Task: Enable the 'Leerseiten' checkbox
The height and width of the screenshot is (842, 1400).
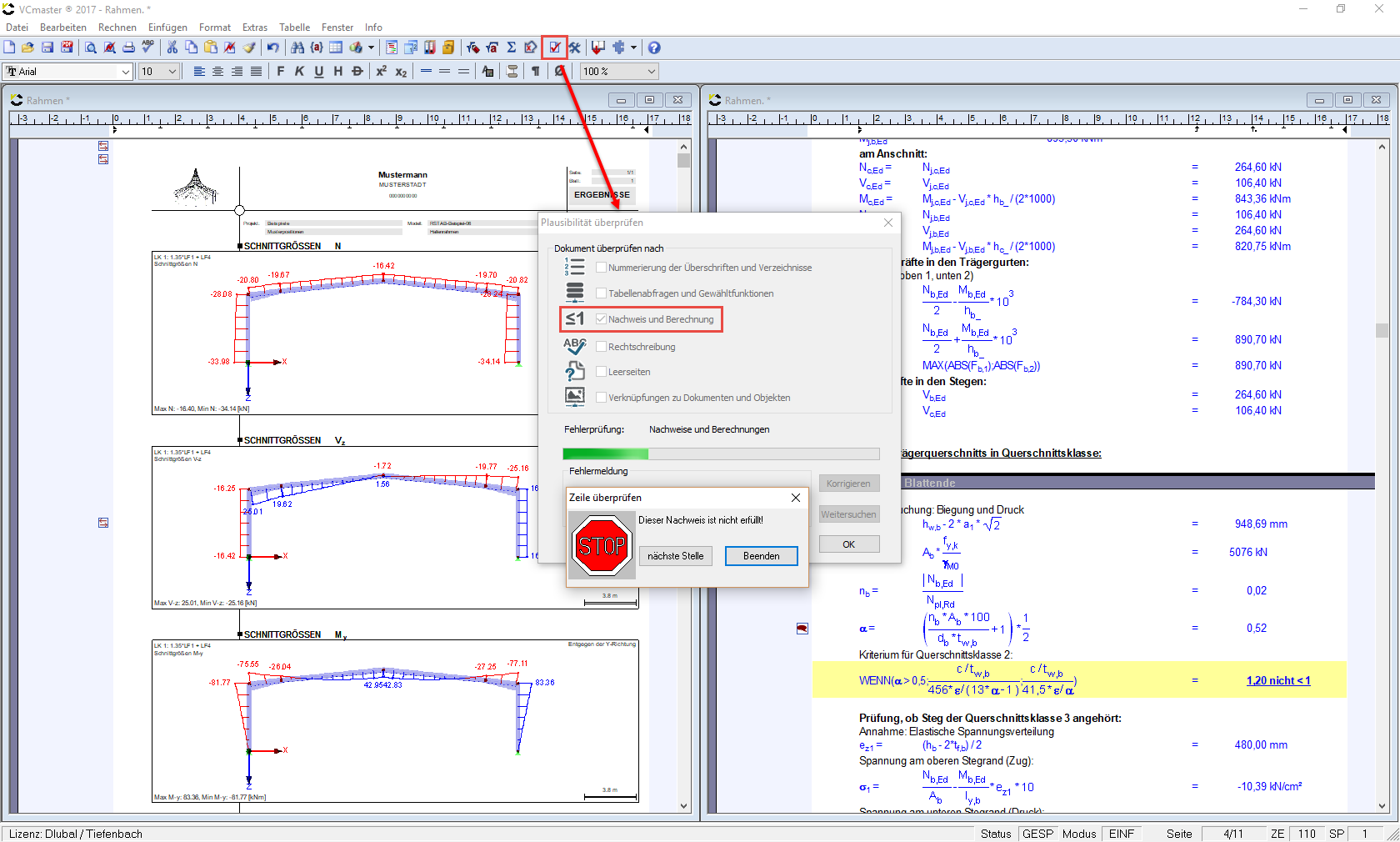Action: (601, 372)
